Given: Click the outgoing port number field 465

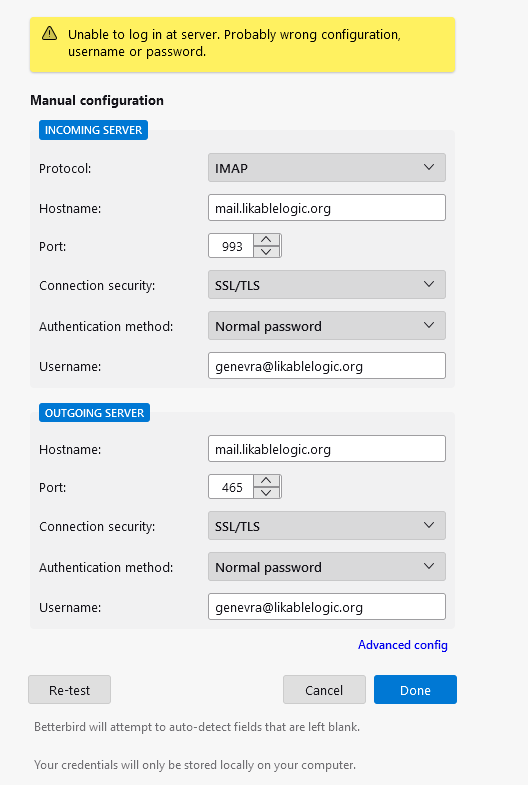Looking at the screenshot, I should tap(231, 487).
